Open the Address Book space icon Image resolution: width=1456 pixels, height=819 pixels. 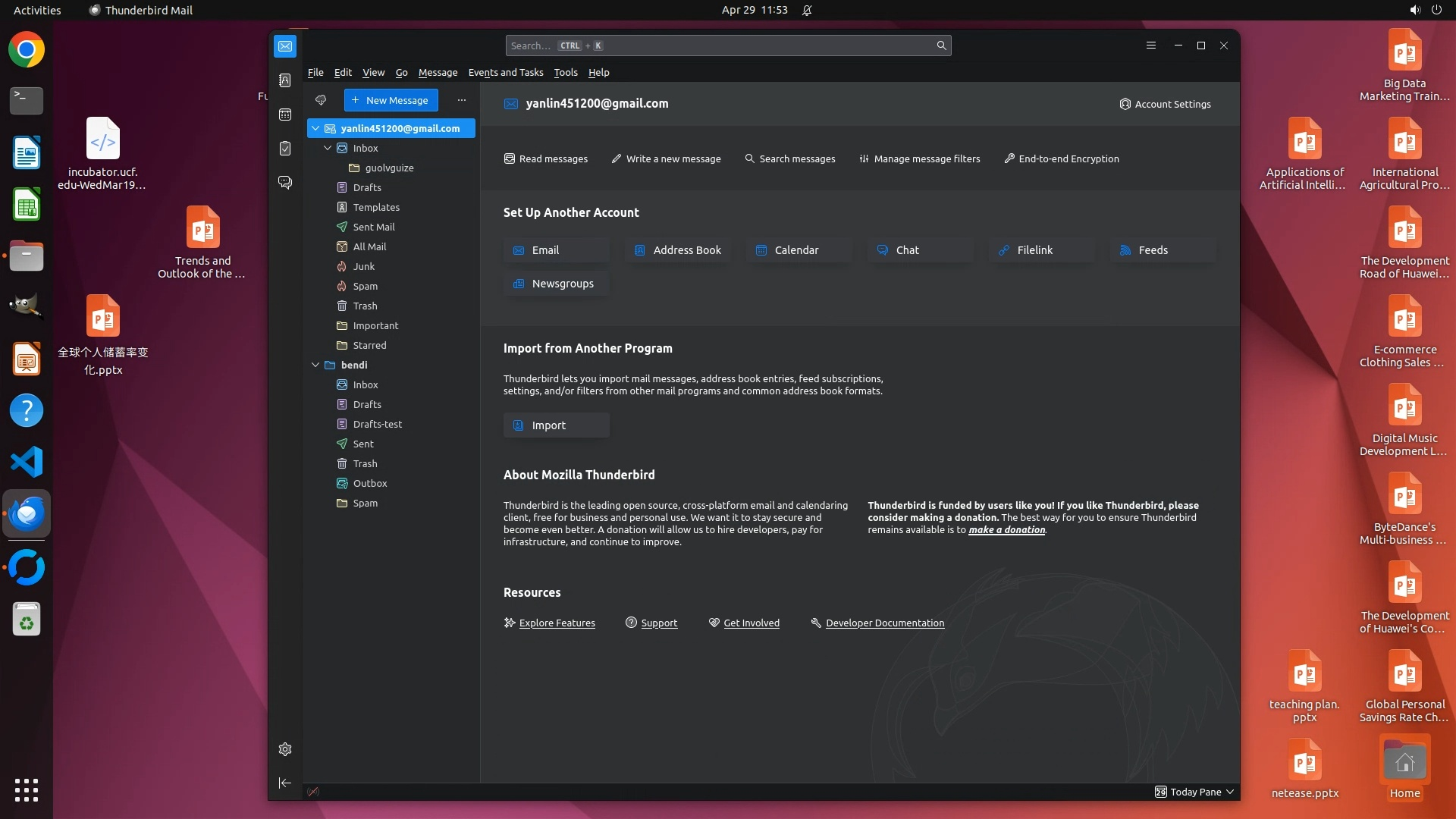pyautogui.click(x=285, y=80)
